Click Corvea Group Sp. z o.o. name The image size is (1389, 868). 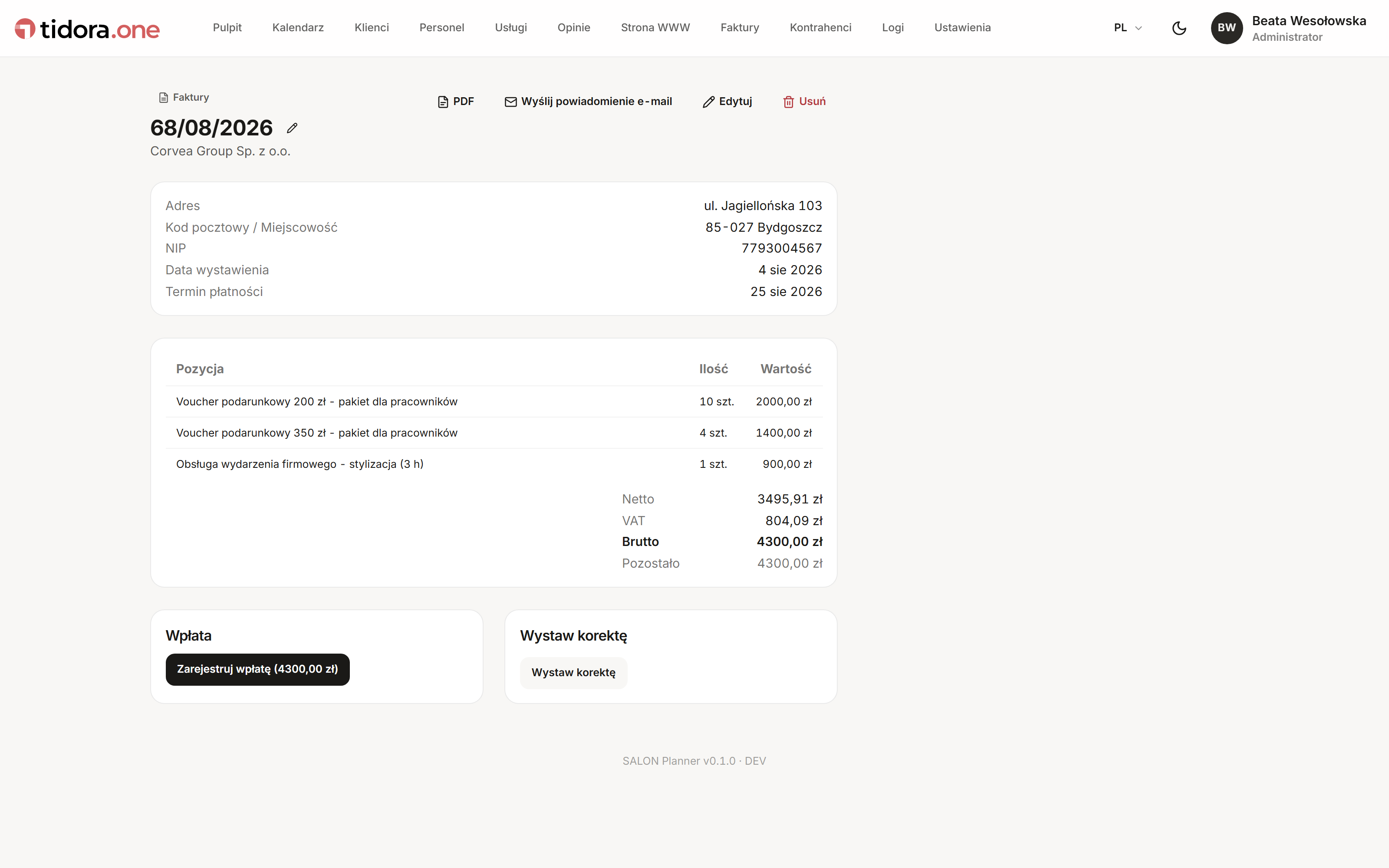click(221, 151)
